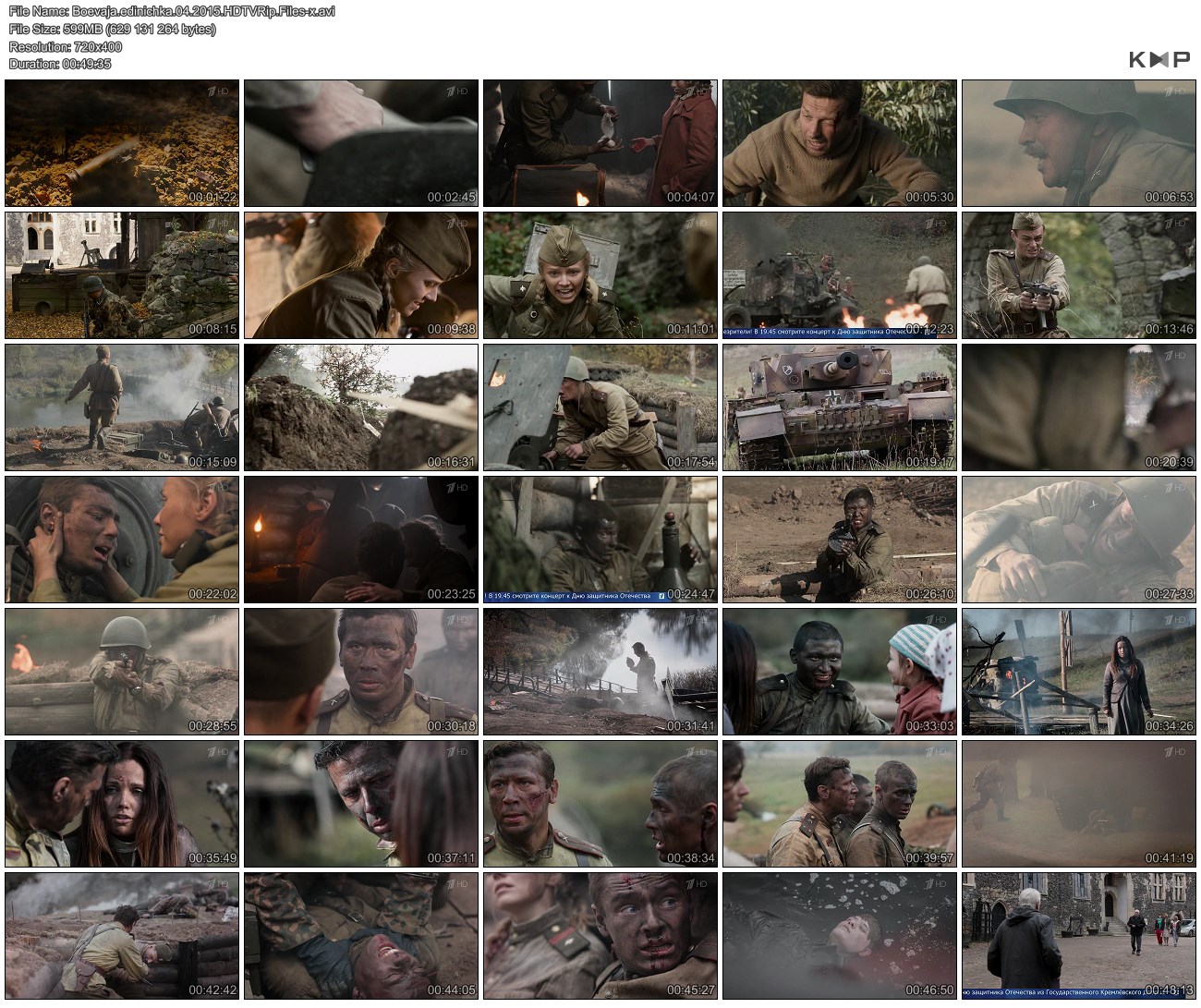The width and height of the screenshot is (1201, 1008).
Task: Click the 00:31:41 timestamp label
Action: pyautogui.click(x=690, y=726)
